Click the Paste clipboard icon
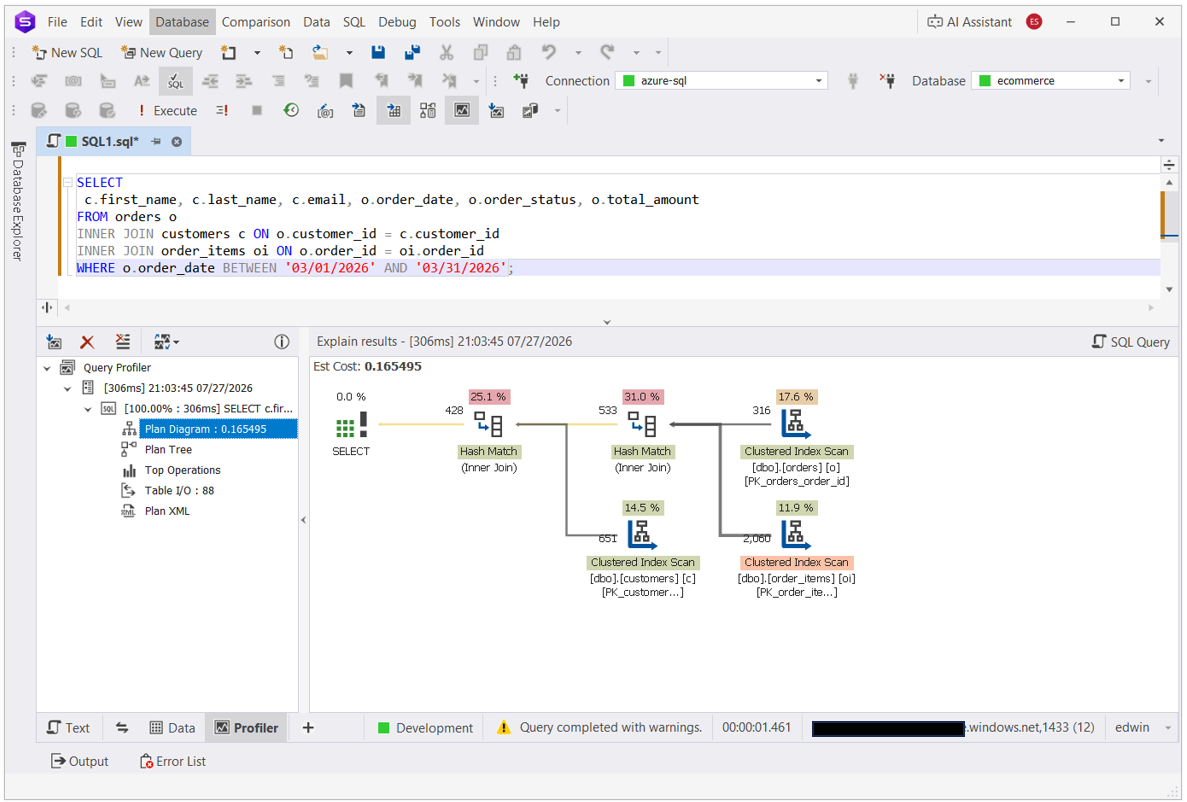Screen dimensions: 1187x802 tap(514, 52)
